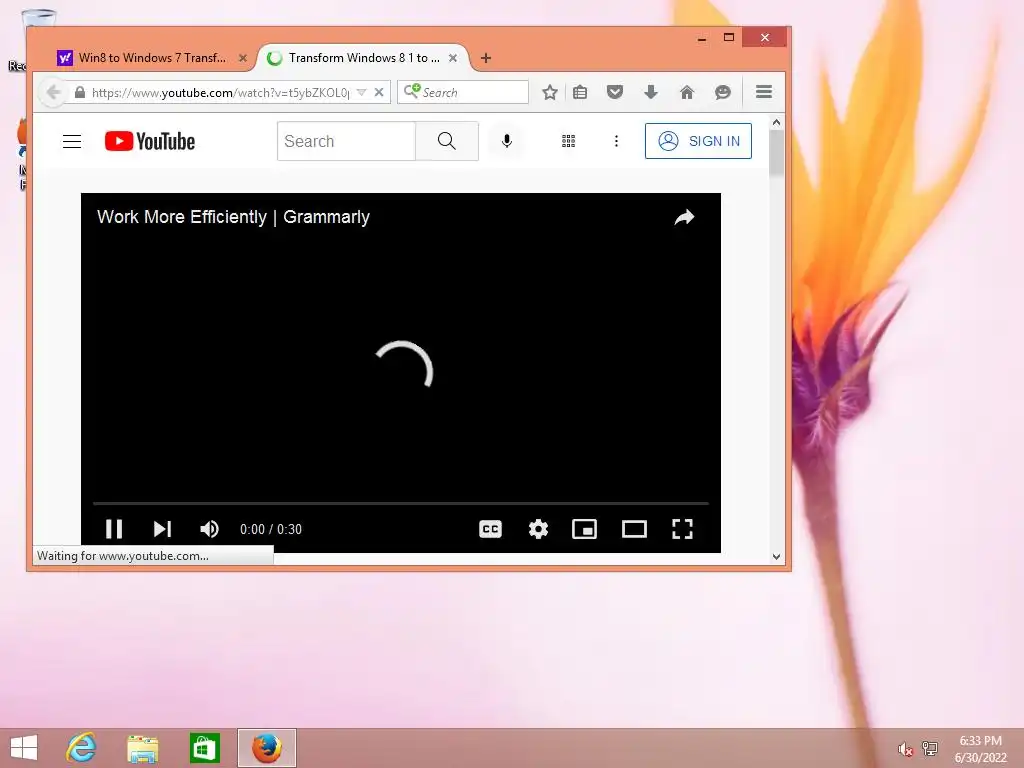Open the Windows Start button
This screenshot has width=1024, height=768.
[24, 748]
